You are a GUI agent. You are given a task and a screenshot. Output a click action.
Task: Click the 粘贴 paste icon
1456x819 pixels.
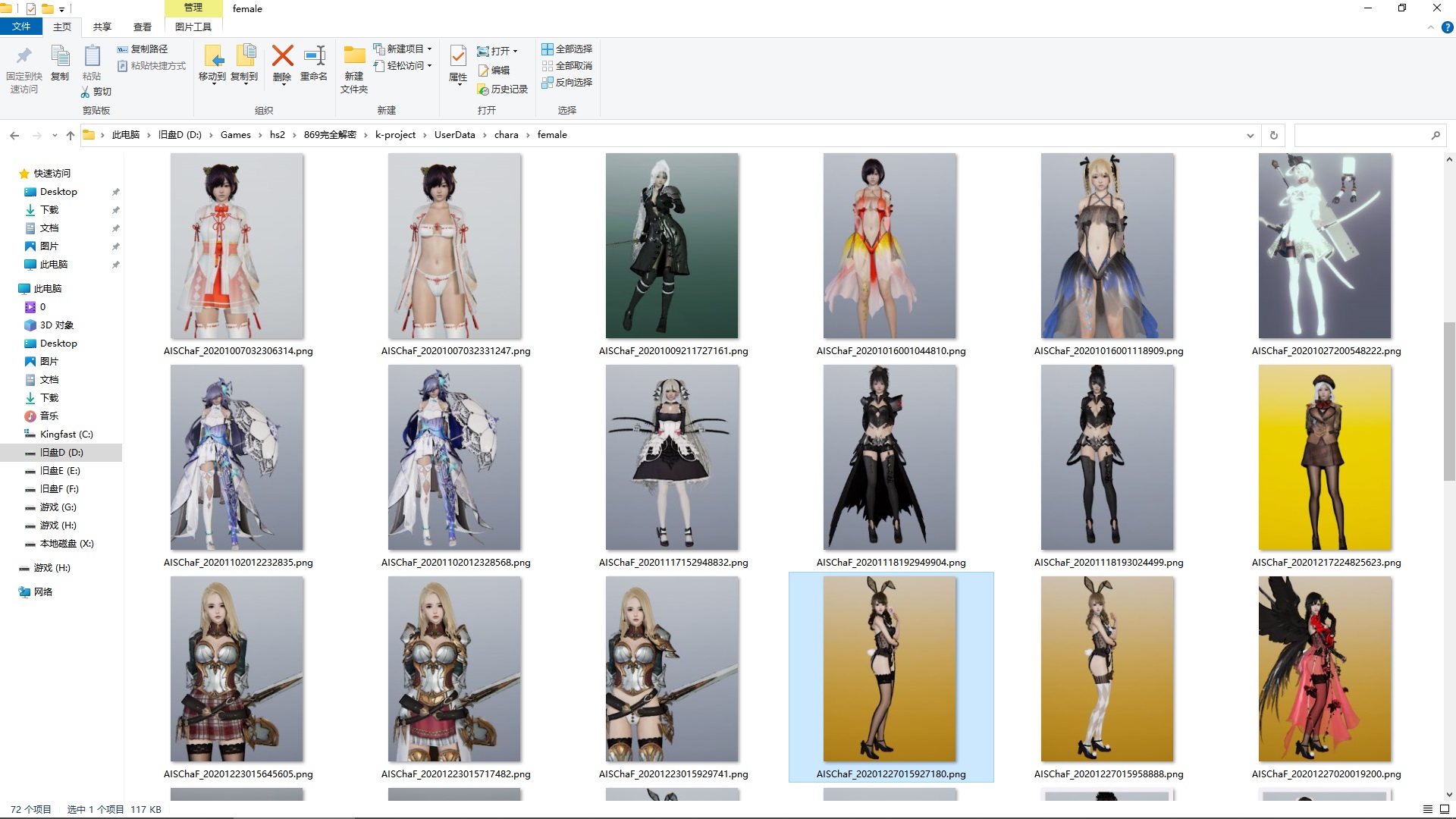92,56
